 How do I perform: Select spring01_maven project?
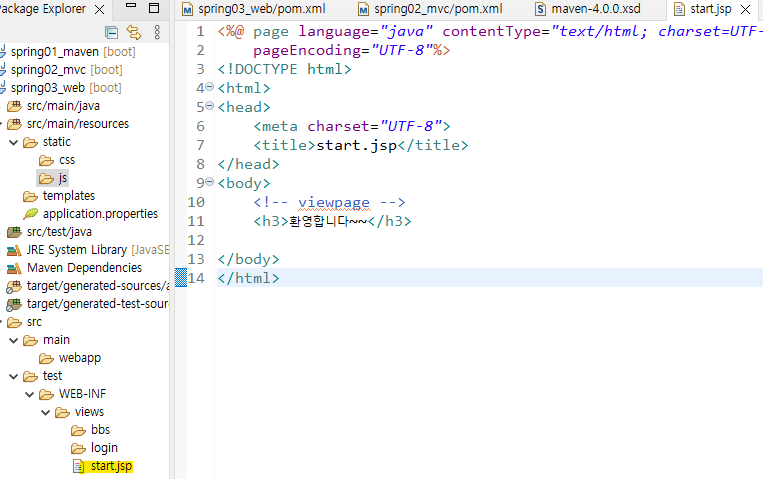[73, 52]
